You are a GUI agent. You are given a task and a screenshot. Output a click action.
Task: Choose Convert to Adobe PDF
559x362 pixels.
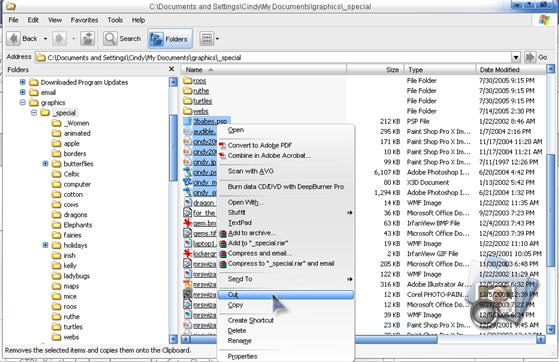[x=260, y=145]
